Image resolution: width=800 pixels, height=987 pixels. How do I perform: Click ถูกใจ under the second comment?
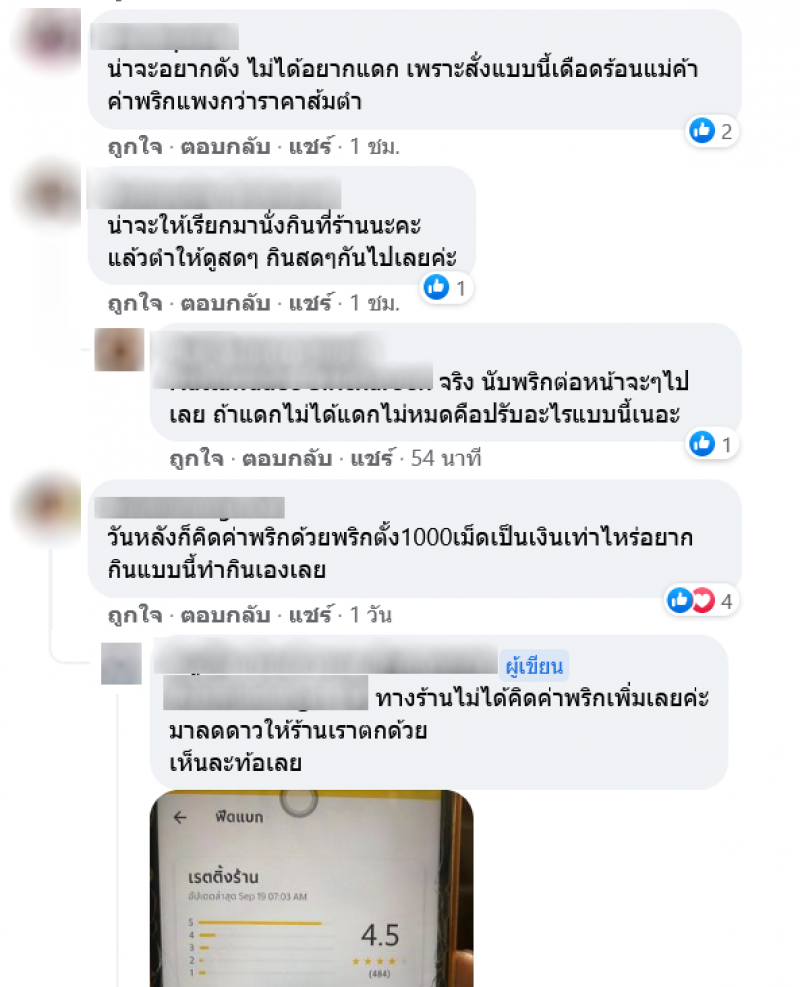(134, 303)
